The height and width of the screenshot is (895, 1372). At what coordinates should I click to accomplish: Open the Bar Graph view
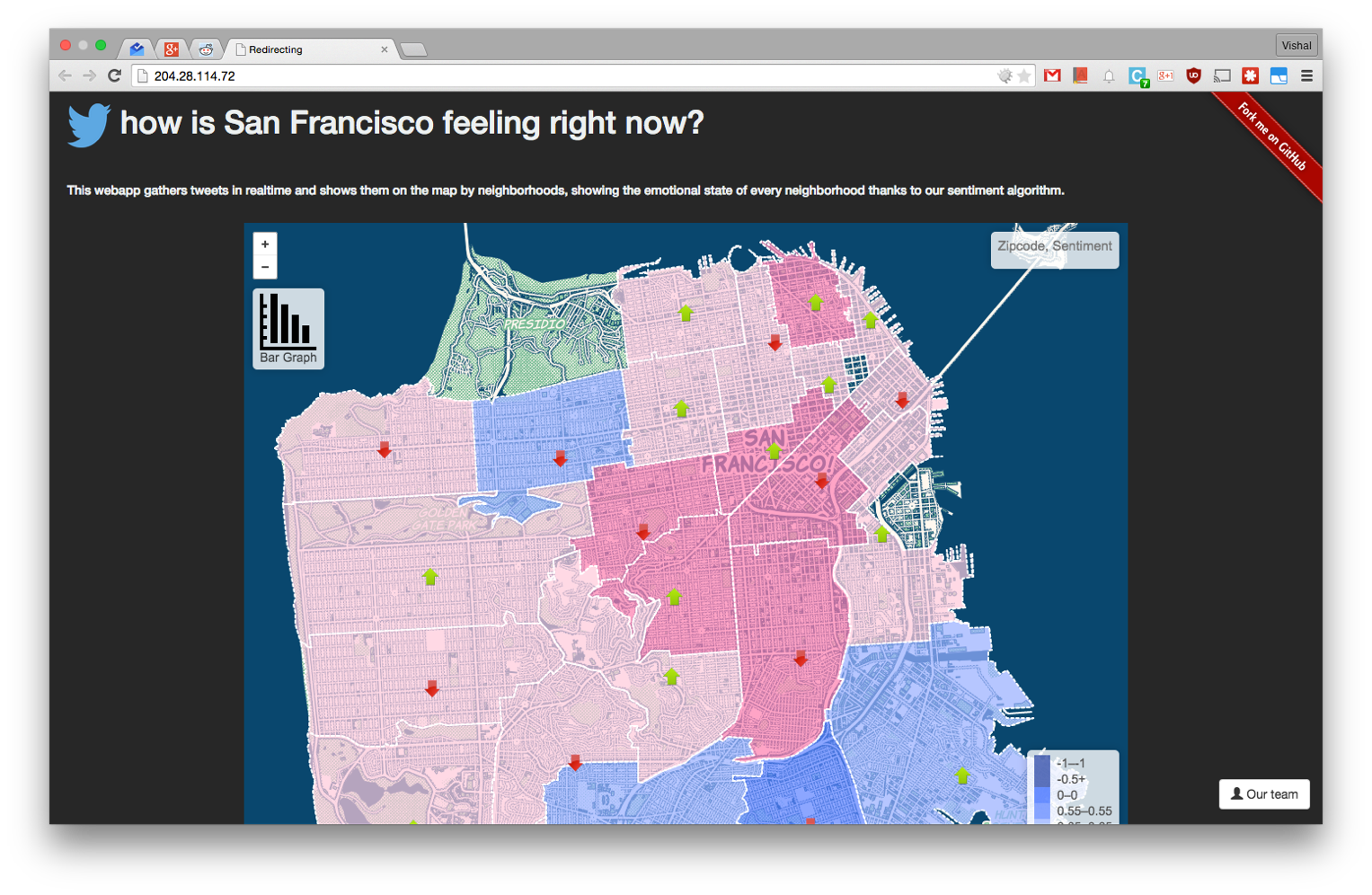coord(288,329)
